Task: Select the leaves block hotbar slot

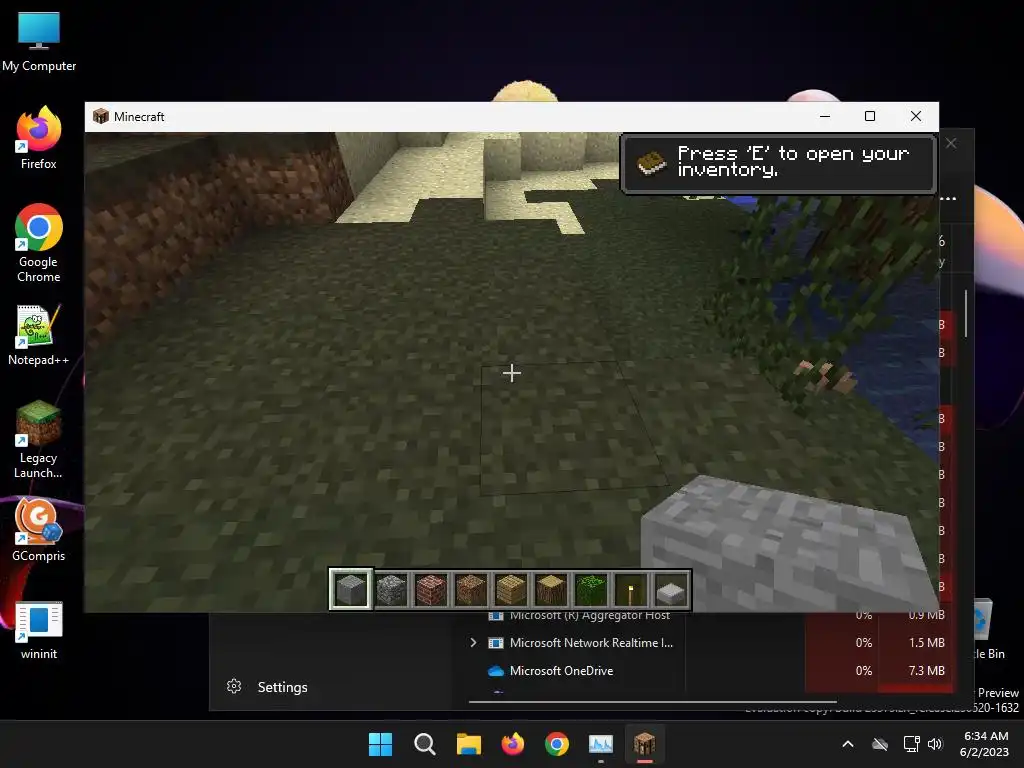Action: pyautogui.click(x=591, y=589)
